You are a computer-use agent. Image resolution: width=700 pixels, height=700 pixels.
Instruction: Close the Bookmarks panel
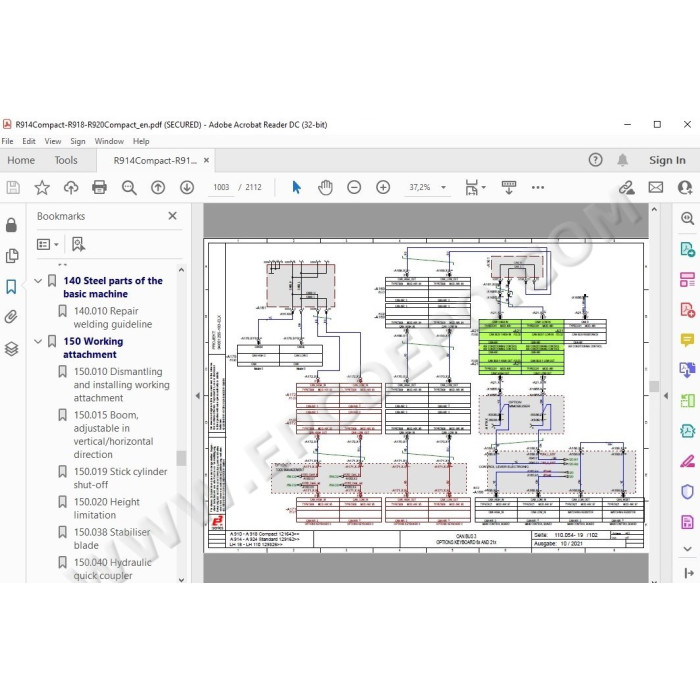pyautogui.click(x=172, y=216)
